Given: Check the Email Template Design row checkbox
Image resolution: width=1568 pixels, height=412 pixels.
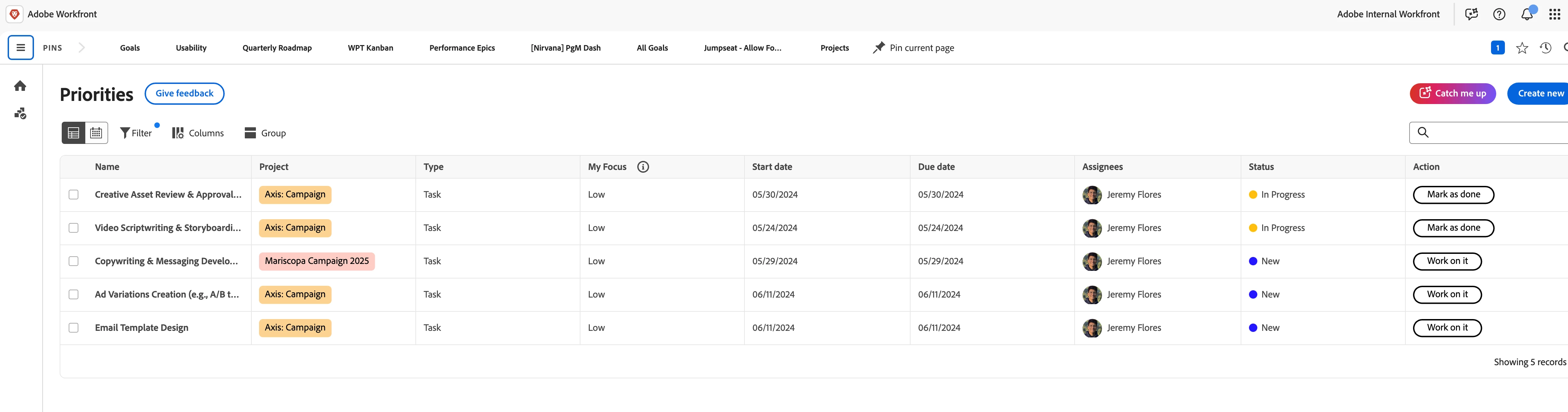Looking at the screenshot, I should [x=74, y=327].
